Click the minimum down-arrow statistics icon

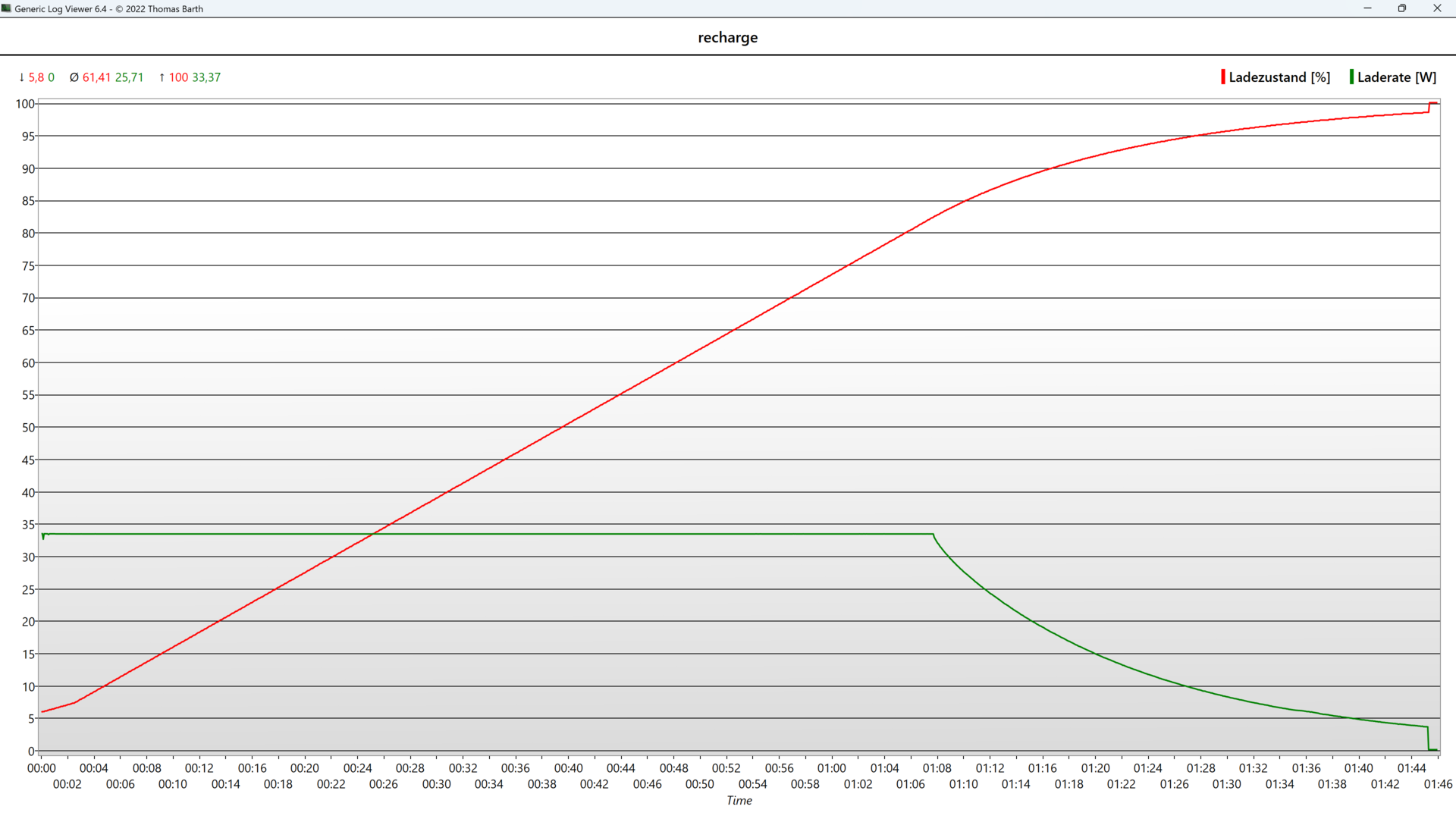point(21,77)
